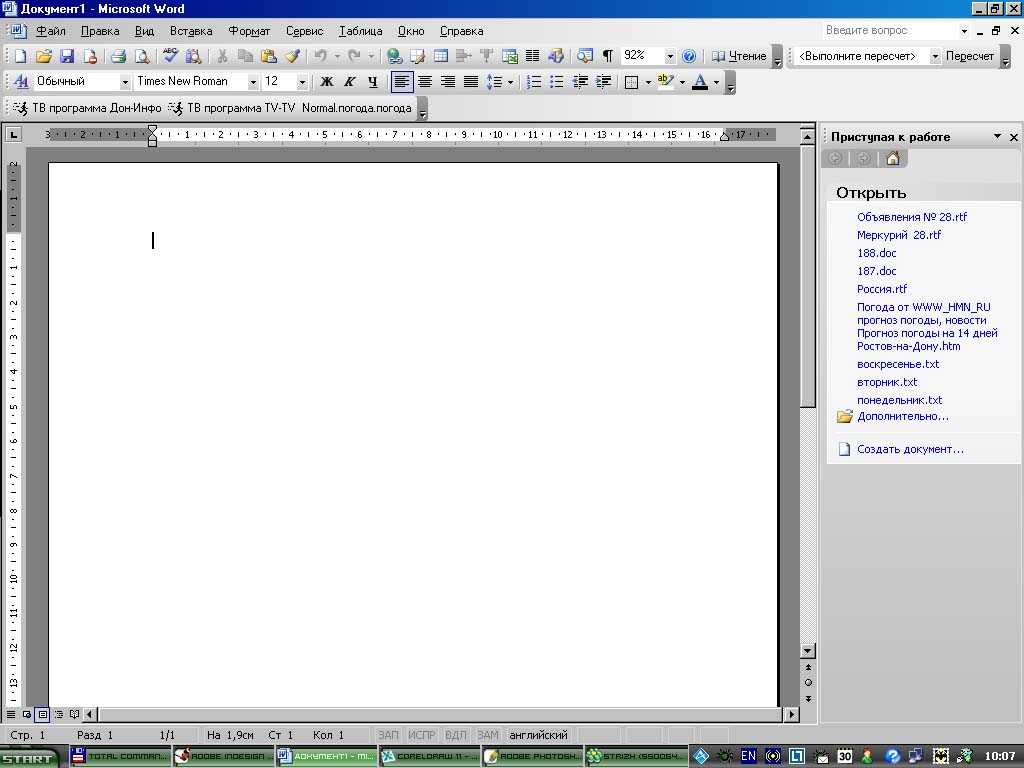Click the Пересчет button
This screenshot has height=768, width=1024.
[x=970, y=56]
